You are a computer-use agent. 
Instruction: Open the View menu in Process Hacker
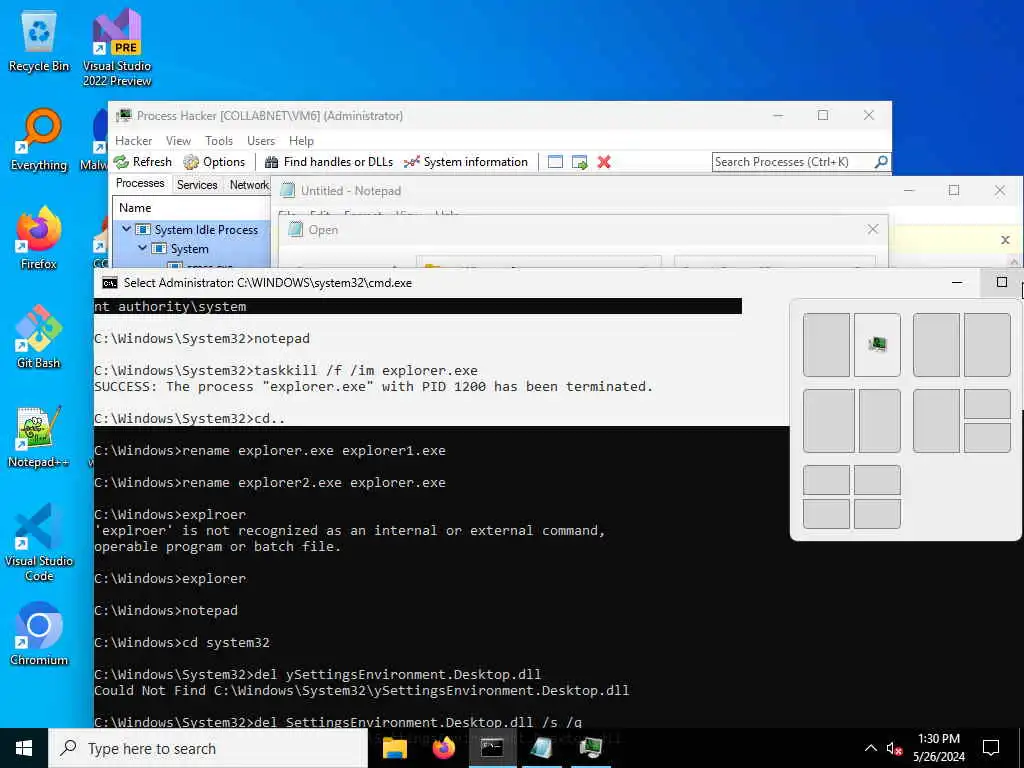[178, 141]
